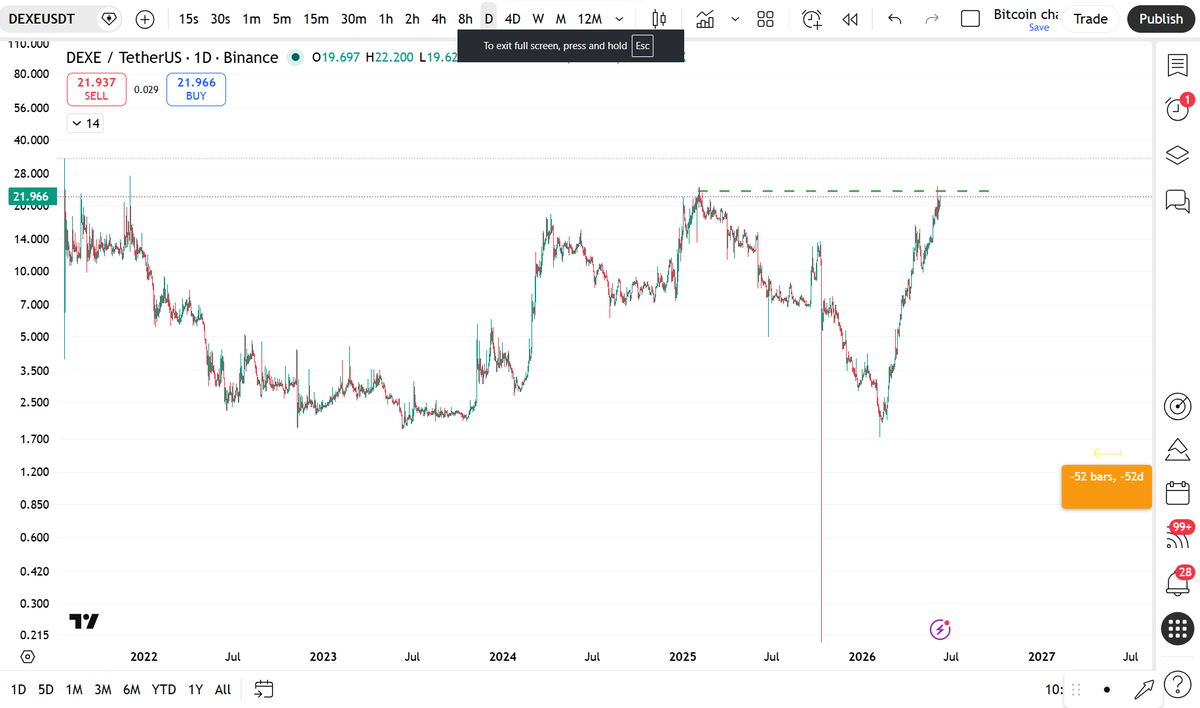Redo the last chart action
Screen dimensions: 1200x708
pyautogui.click(x=931, y=19)
